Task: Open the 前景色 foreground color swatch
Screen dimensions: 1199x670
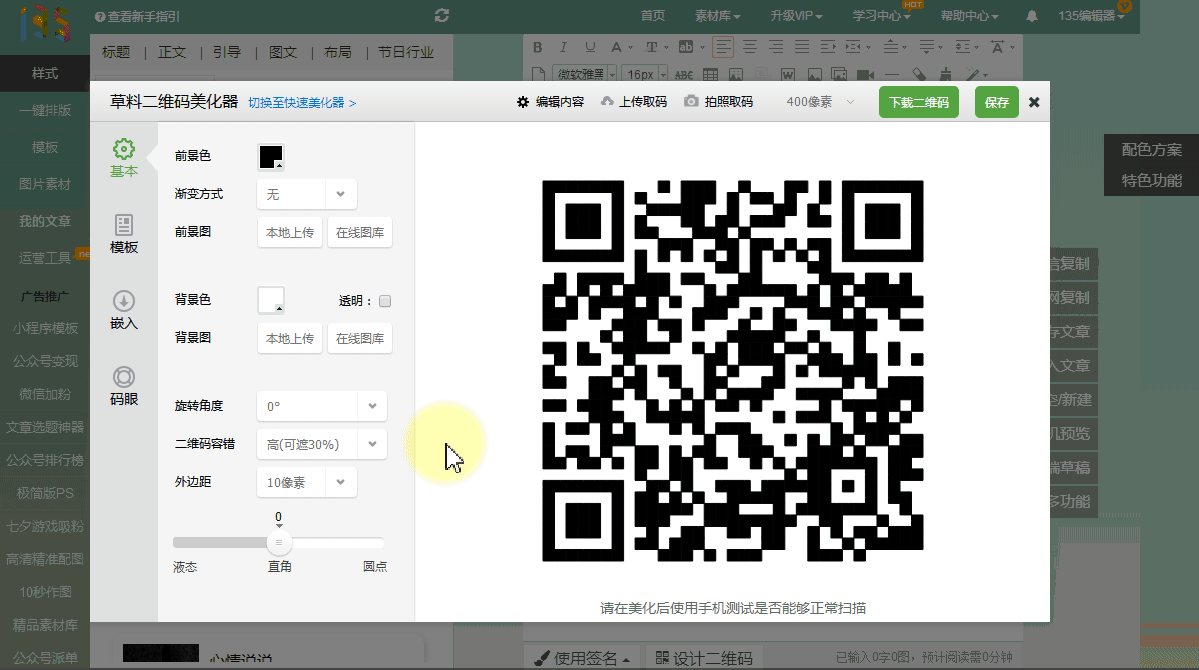Action: (x=271, y=157)
